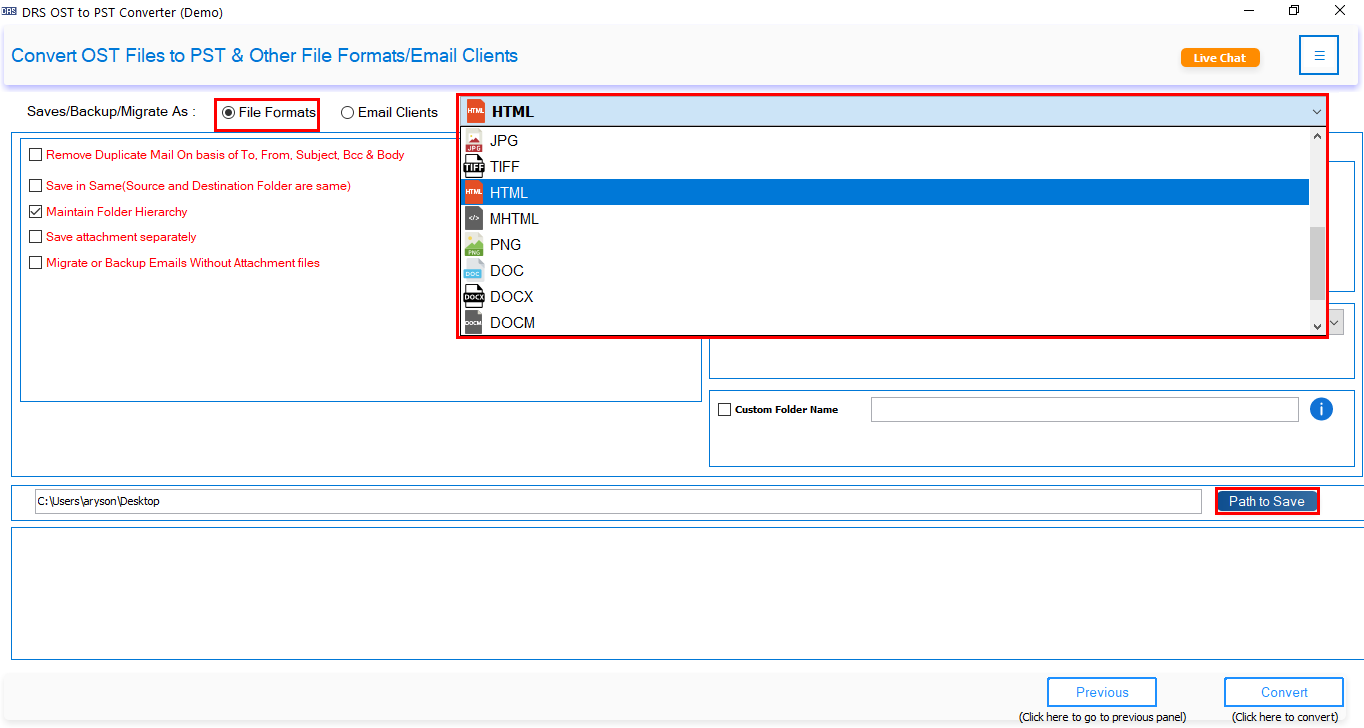Viewport: 1364px width, 728px height.
Task: Choose DOC from the format list
Action: (x=885, y=271)
